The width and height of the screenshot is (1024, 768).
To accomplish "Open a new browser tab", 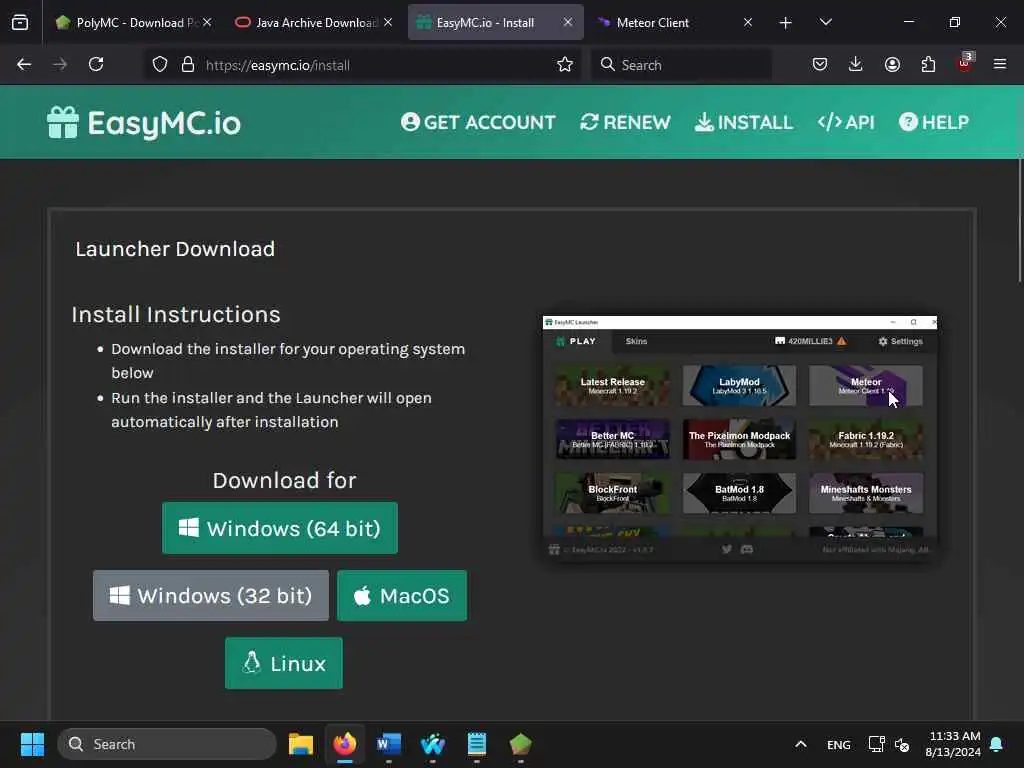I will click(x=786, y=23).
